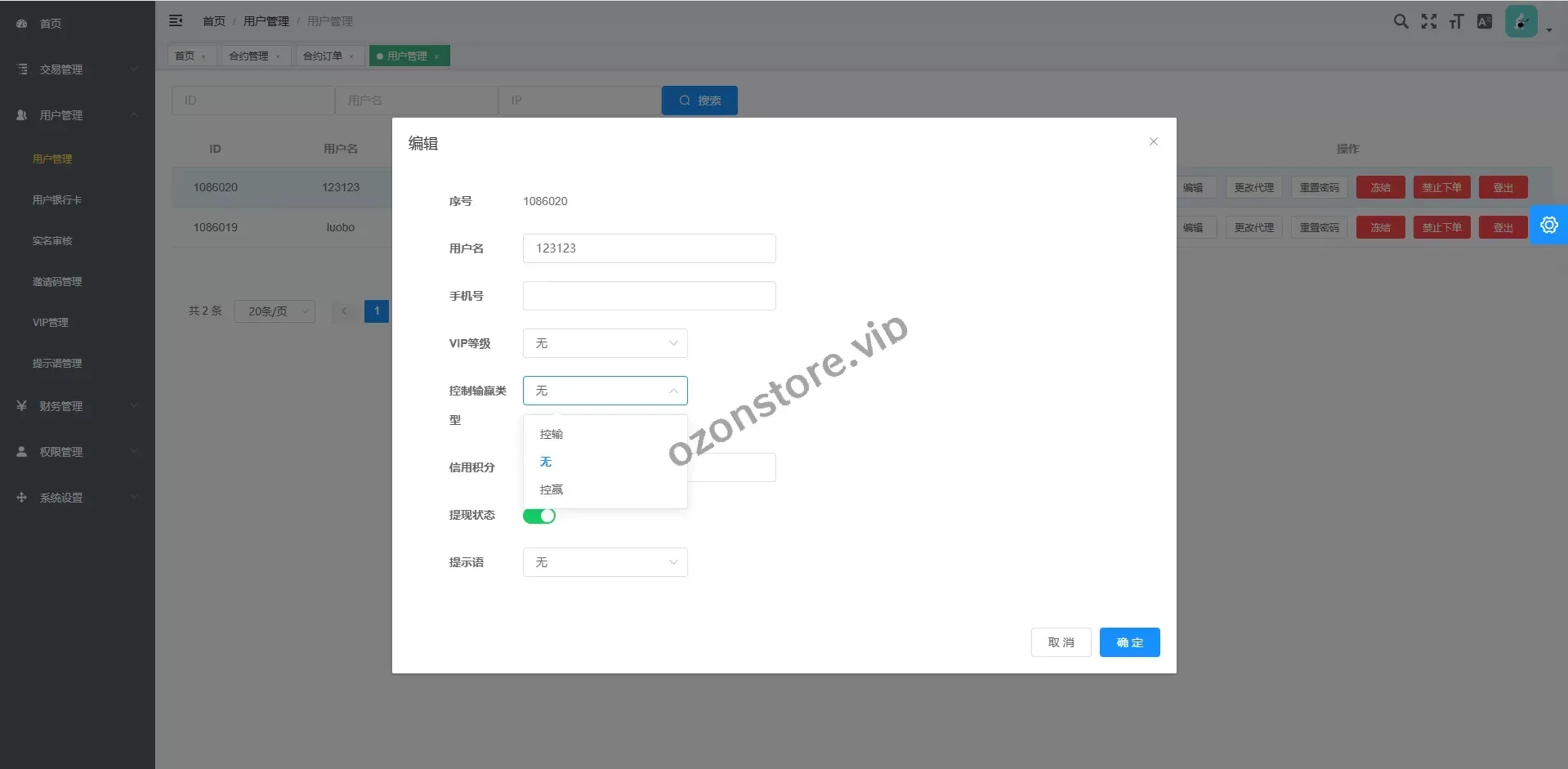Click the 取消 cancel button

point(1061,642)
